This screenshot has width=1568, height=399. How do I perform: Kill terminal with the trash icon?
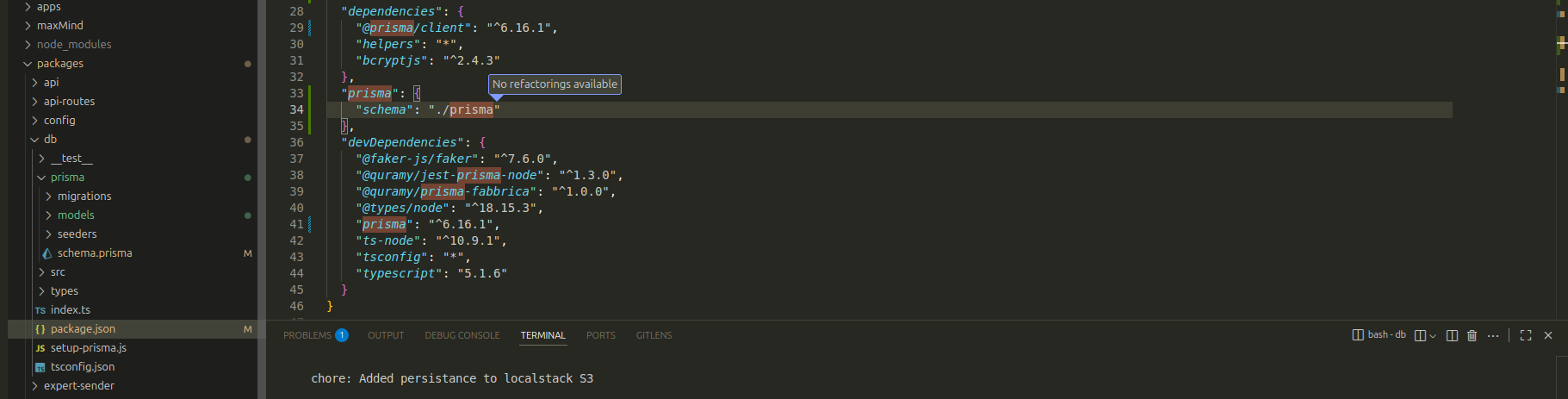(x=1472, y=335)
